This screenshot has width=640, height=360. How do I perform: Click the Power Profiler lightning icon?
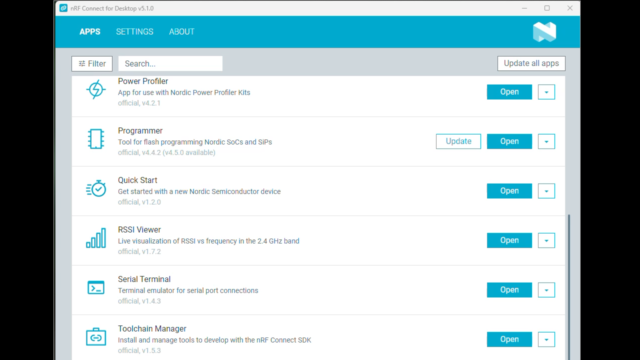click(x=96, y=89)
